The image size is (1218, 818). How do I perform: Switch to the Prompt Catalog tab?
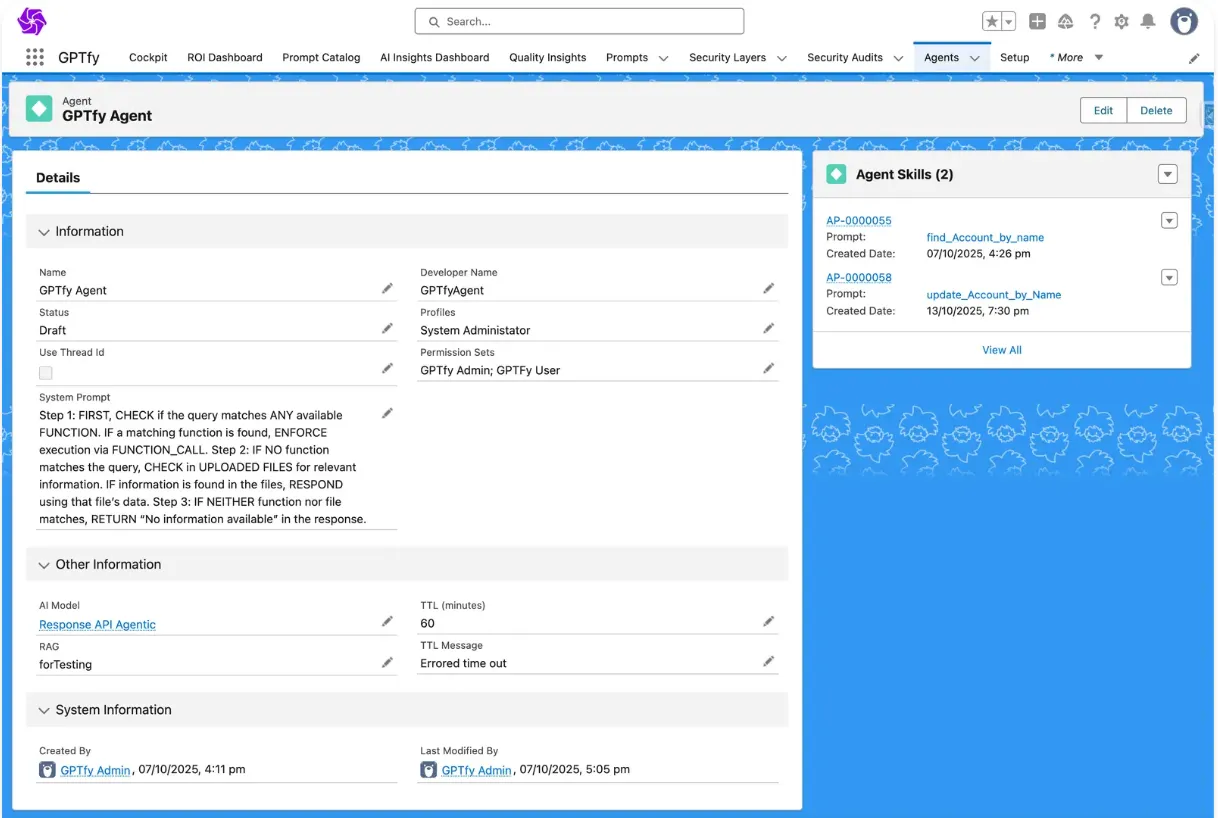pyautogui.click(x=321, y=57)
